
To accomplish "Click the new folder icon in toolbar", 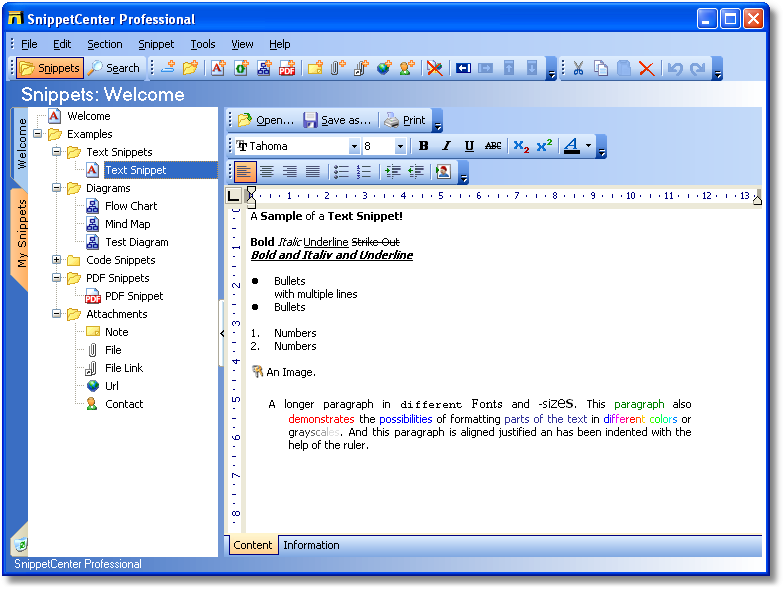I will tap(190, 68).
